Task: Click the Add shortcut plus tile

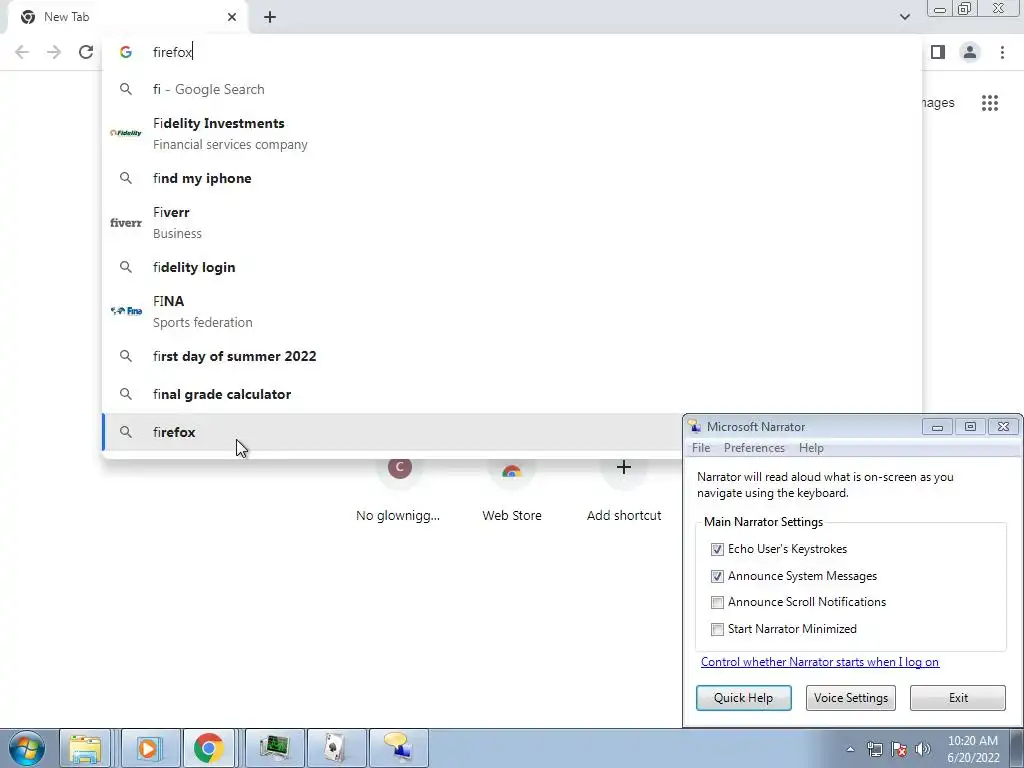Action: coord(624,490)
